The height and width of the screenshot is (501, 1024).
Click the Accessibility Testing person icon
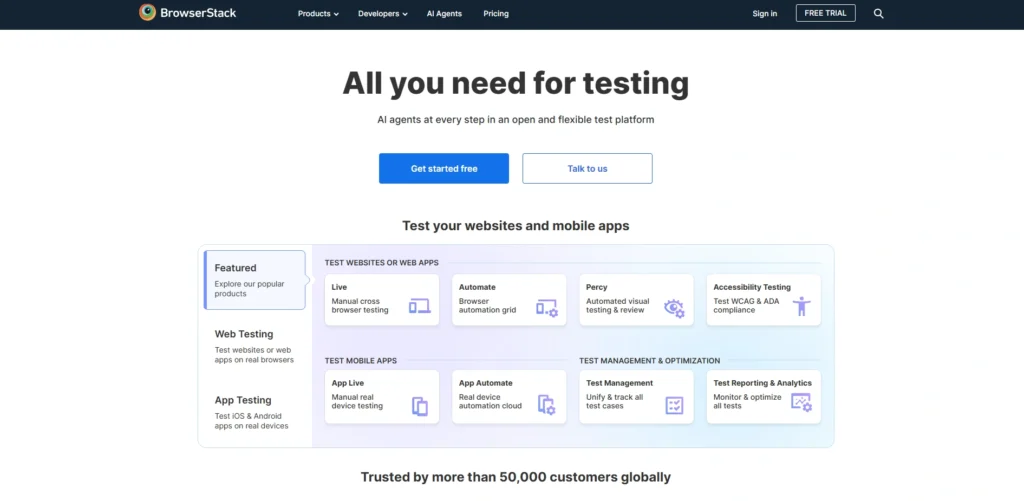pyautogui.click(x=801, y=306)
